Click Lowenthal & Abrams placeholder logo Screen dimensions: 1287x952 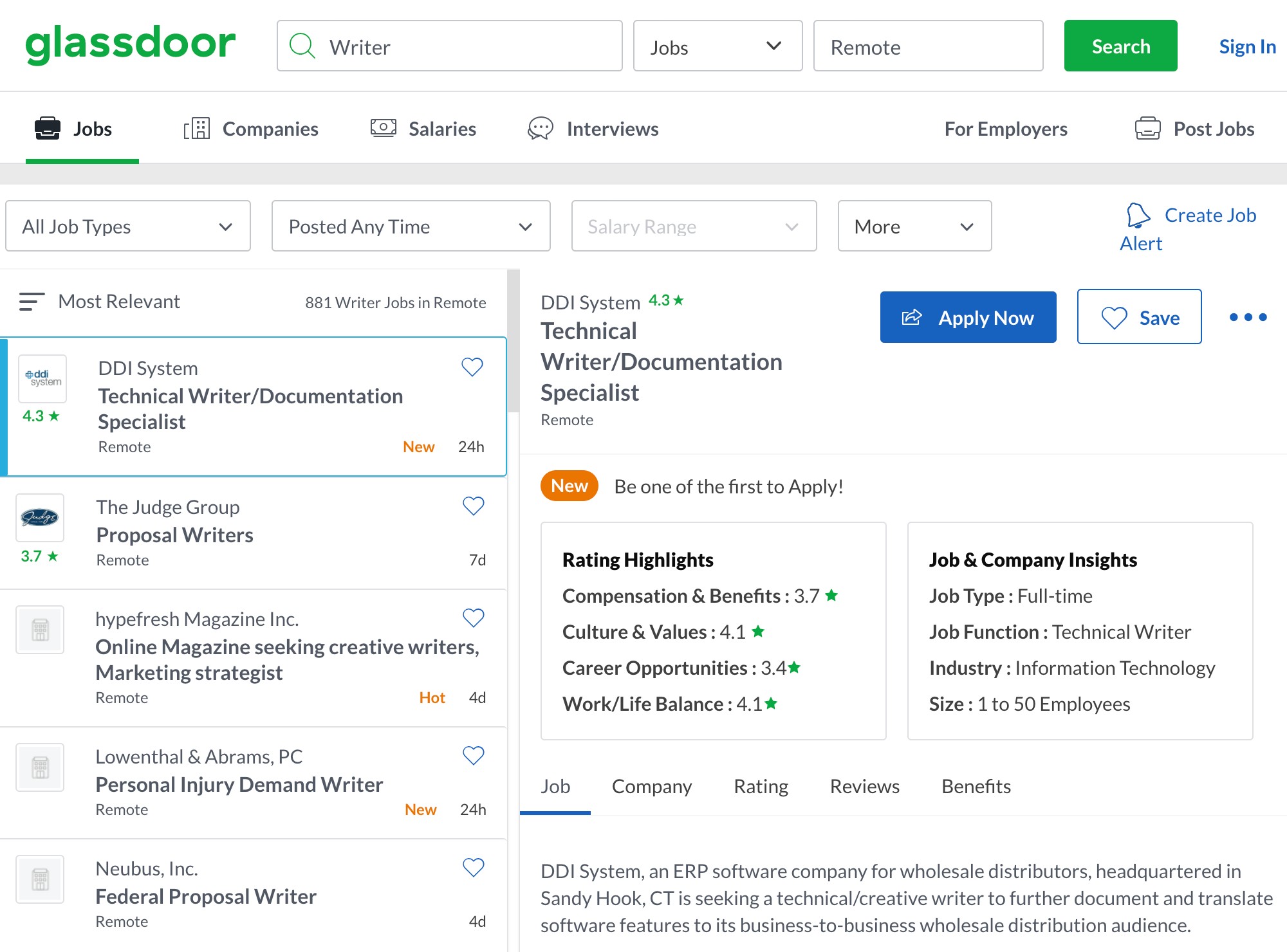tap(40, 767)
